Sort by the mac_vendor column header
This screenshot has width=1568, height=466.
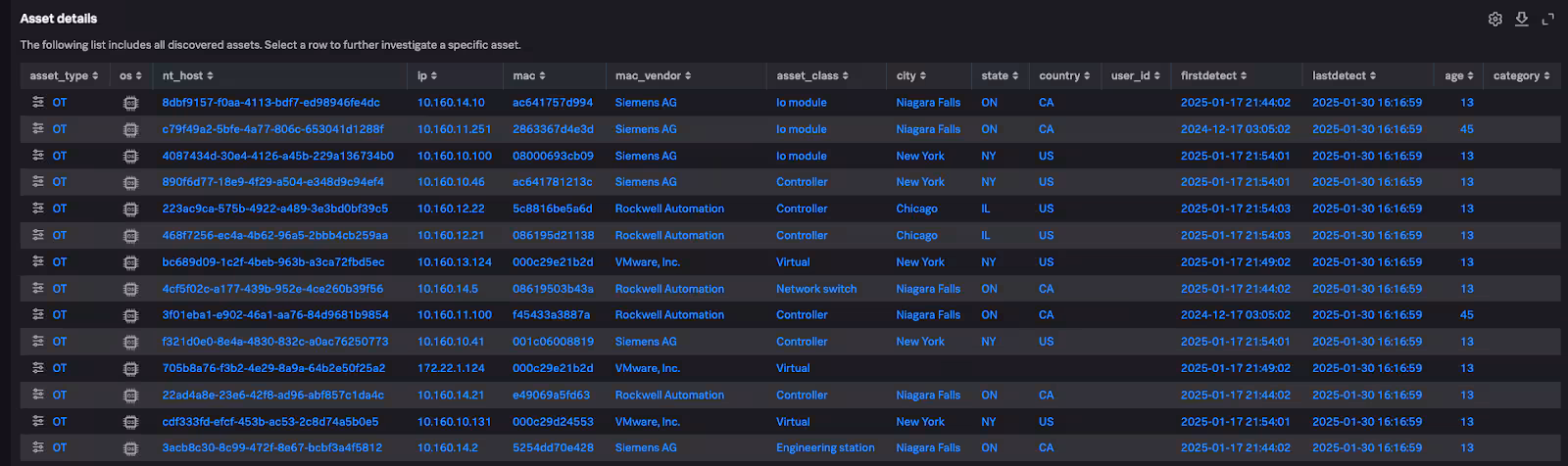coord(653,75)
